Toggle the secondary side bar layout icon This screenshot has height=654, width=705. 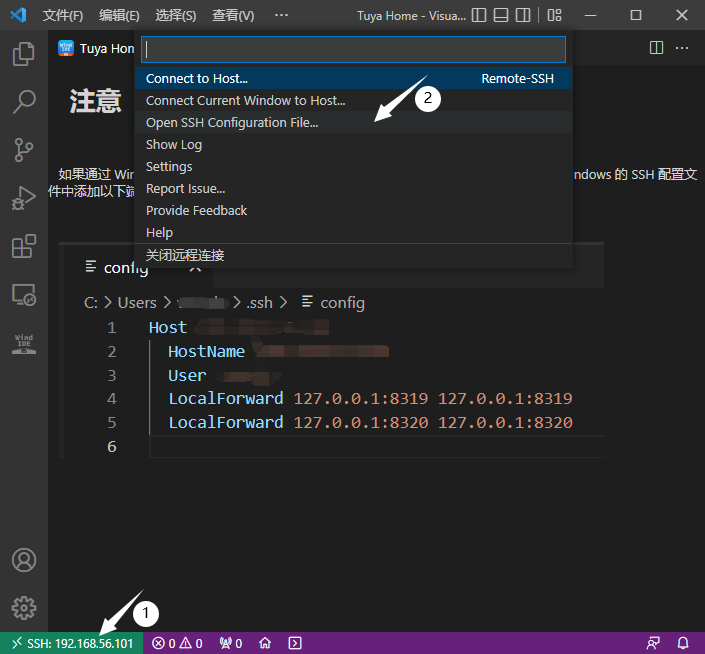click(523, 15)
